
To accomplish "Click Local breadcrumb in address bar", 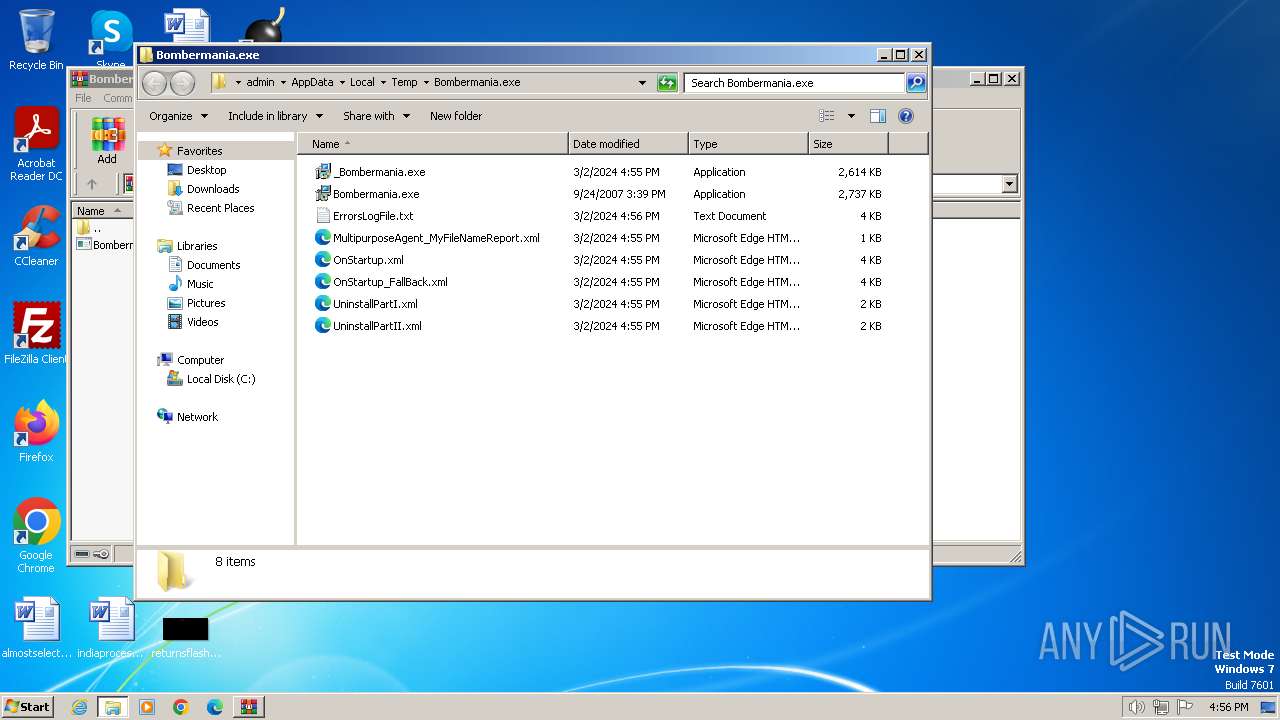I will (x=362, y=83).
